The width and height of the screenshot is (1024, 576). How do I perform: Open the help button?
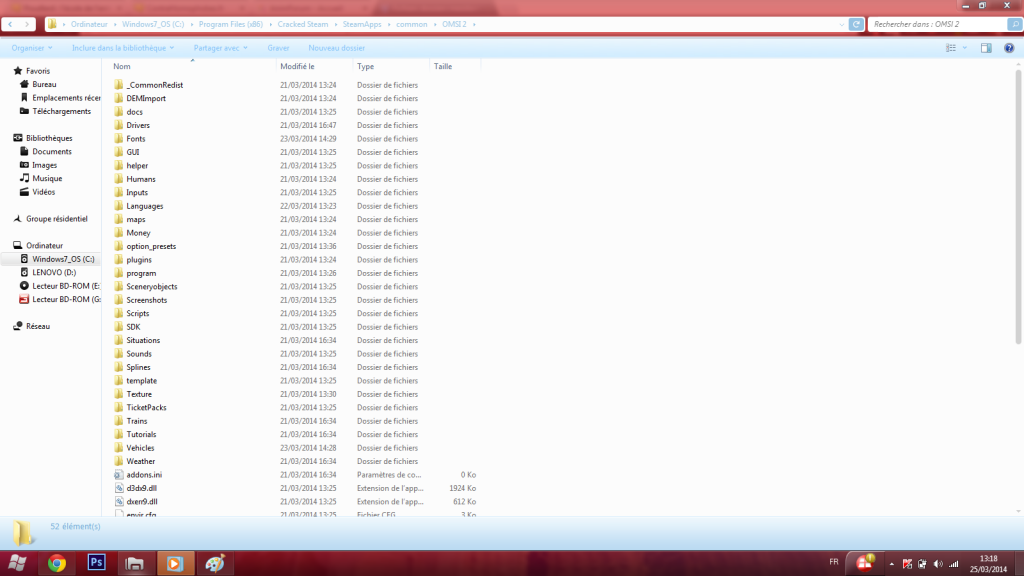point(1009,48)
